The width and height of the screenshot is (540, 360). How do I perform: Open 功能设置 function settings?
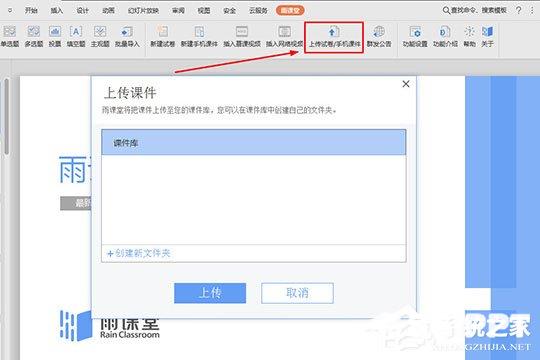click(x=415, y=36)
